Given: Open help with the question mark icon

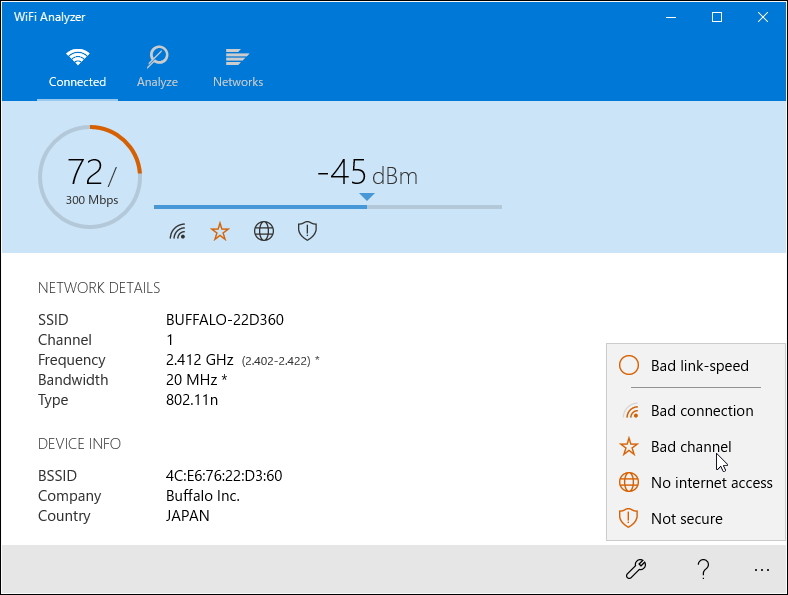Looking at the screenshot, I should tap(702, 569).
